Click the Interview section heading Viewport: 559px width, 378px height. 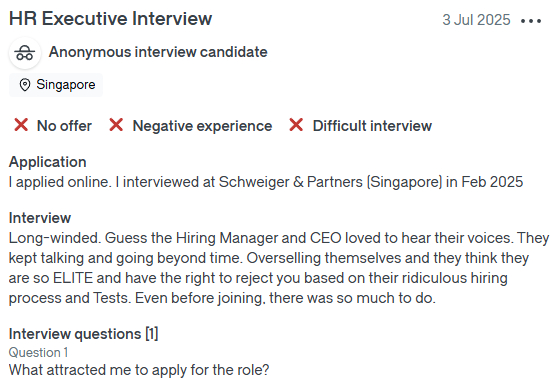pos(40,218)
